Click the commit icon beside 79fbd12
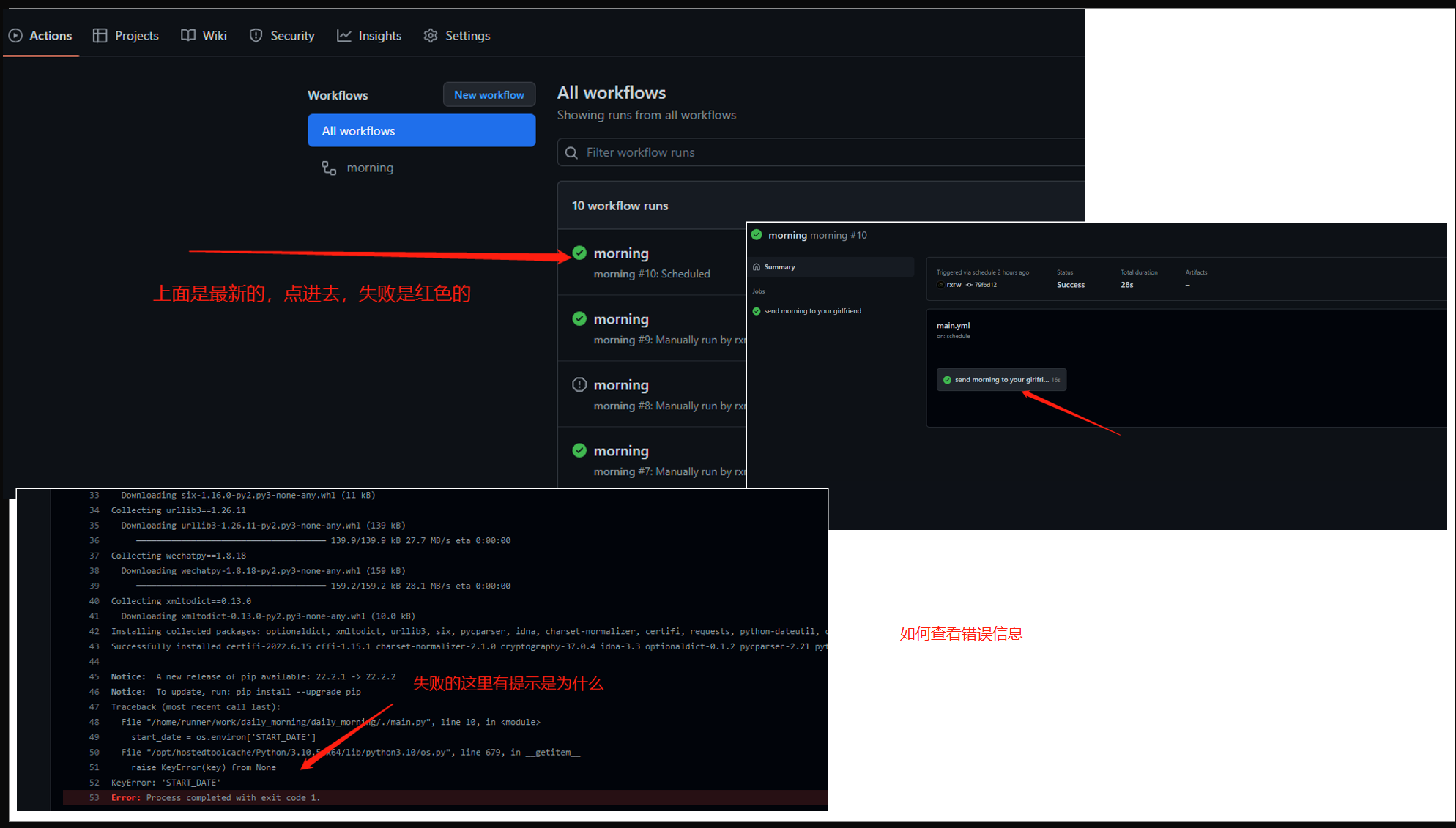The image size is (1456, 828). [968, 285]
